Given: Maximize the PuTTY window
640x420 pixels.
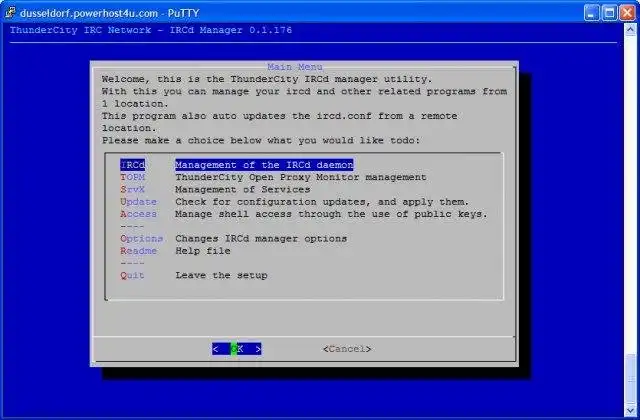Looking at the screenshot, I should [x=609, y=13].
